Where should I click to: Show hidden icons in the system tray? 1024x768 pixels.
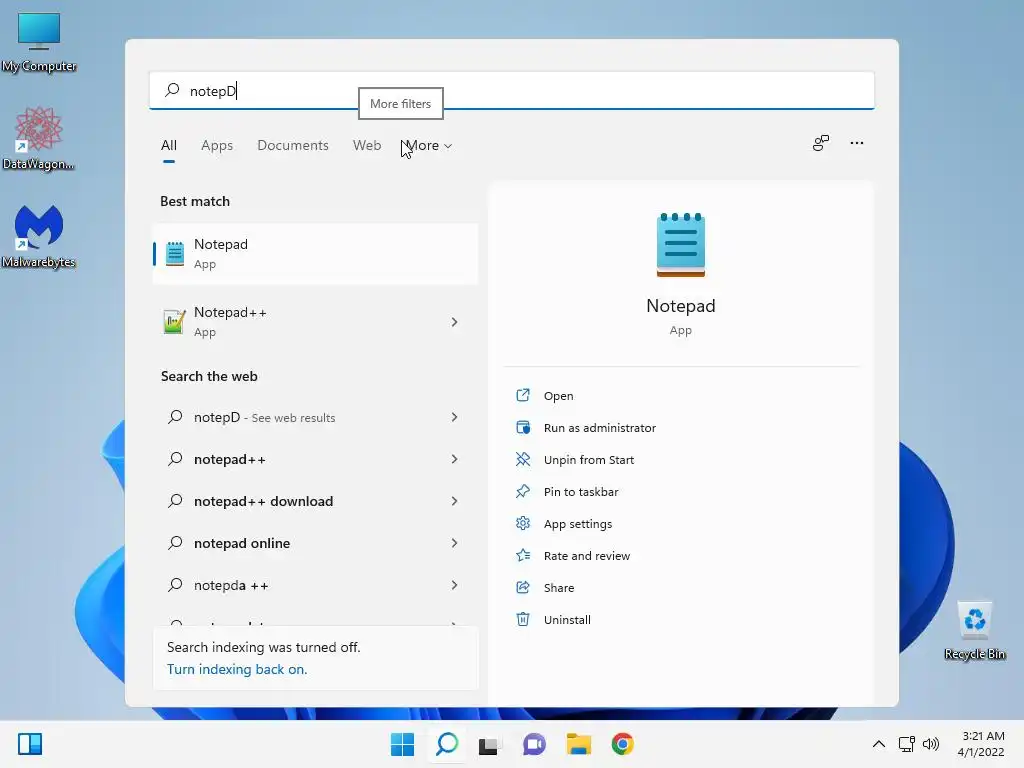(879, 744)
